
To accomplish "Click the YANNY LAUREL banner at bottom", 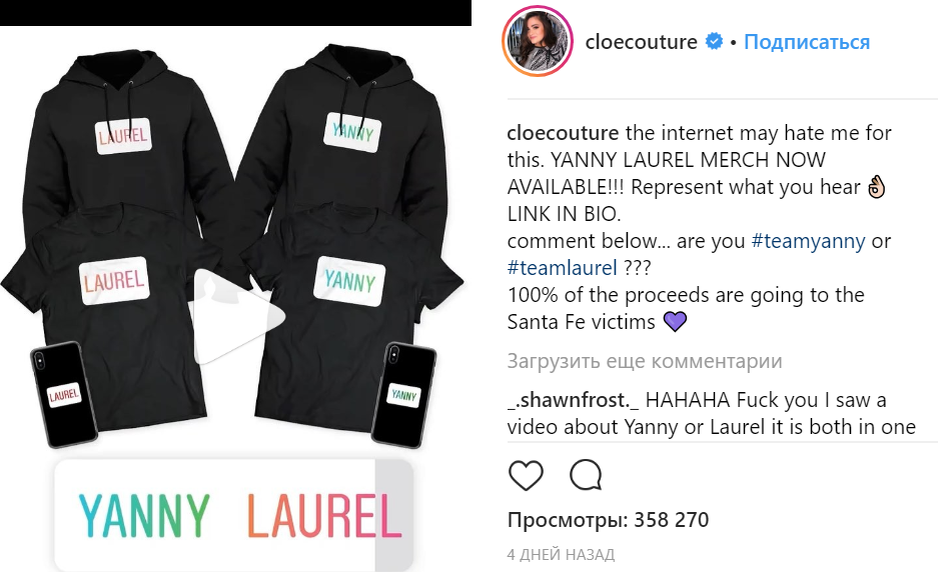I will (x=234, y=515).
